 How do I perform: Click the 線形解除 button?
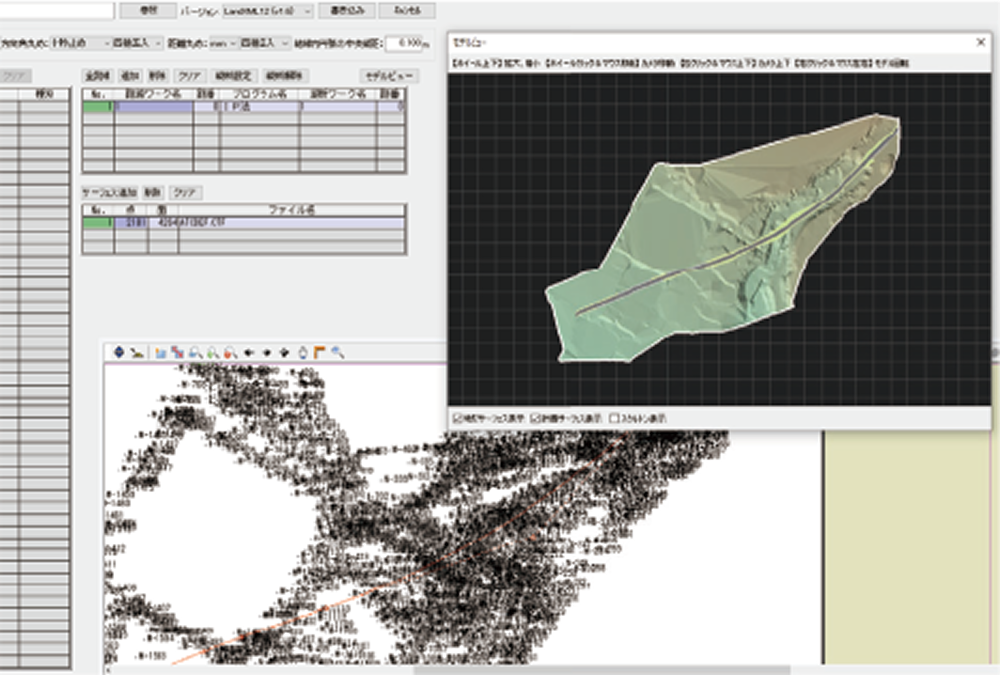(x=284, y=75)
